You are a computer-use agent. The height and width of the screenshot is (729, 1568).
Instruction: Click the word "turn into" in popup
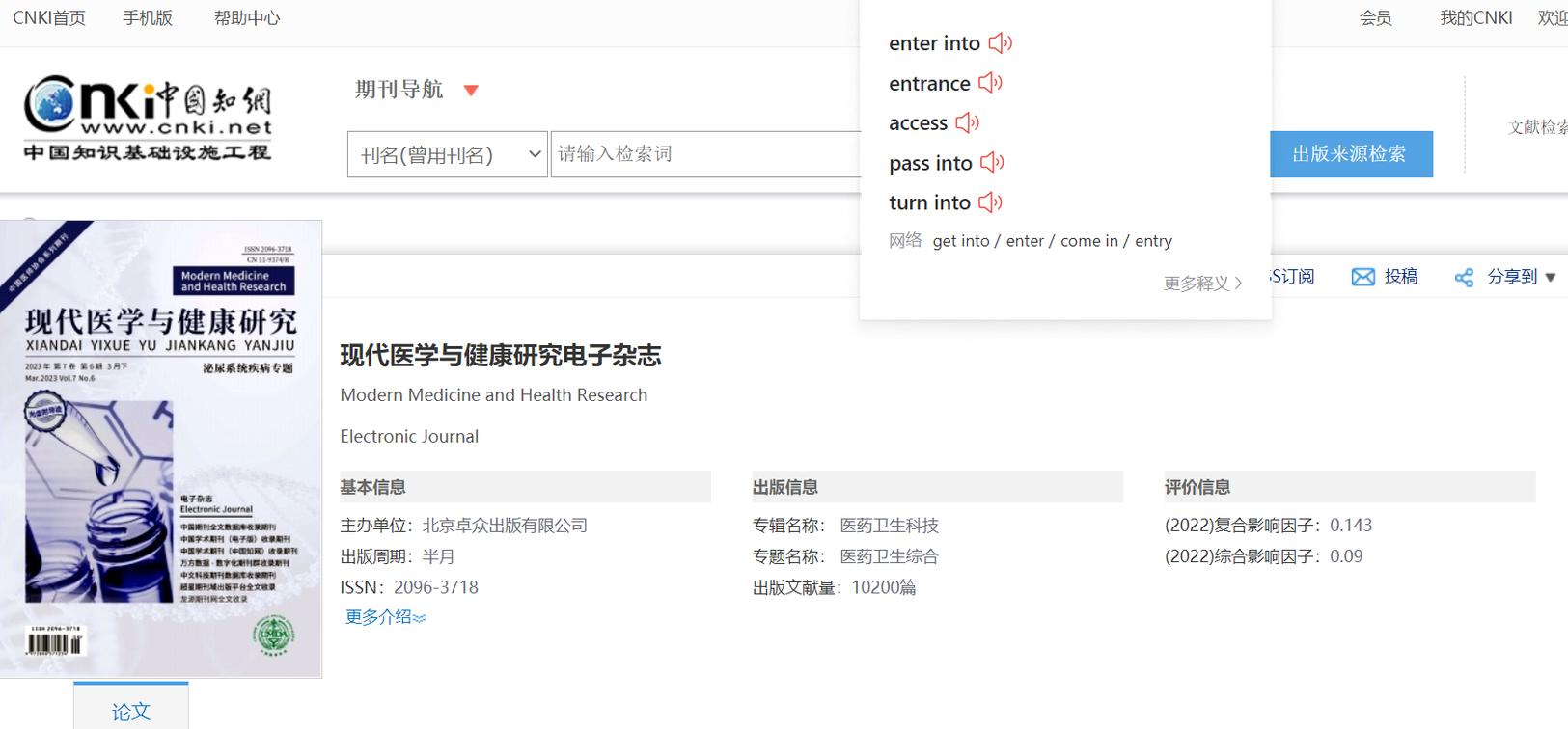(929, 202)
